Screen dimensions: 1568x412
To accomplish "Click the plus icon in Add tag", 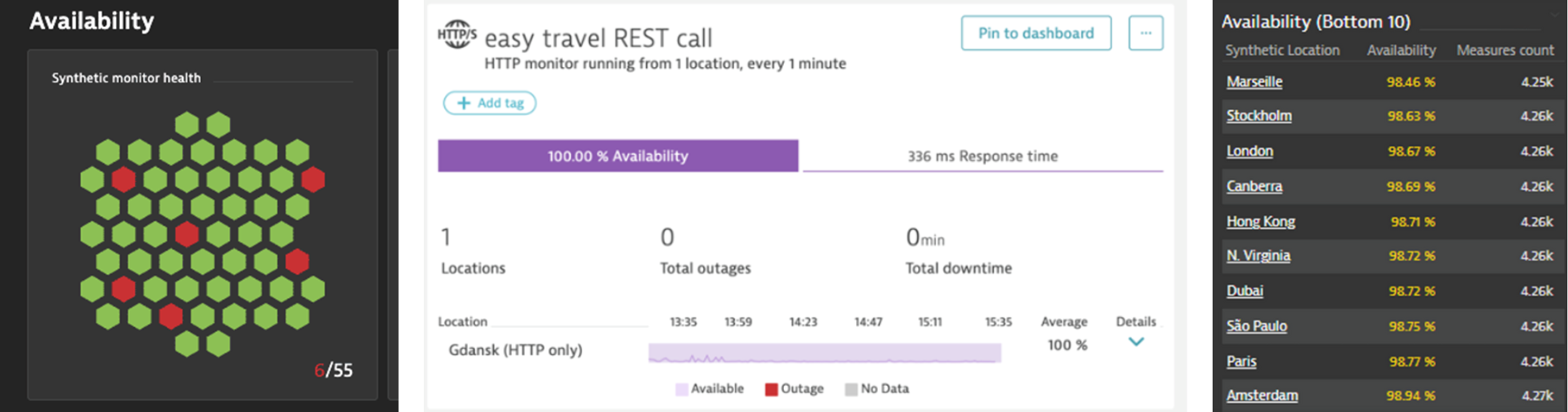I will [x=464, y=103].
